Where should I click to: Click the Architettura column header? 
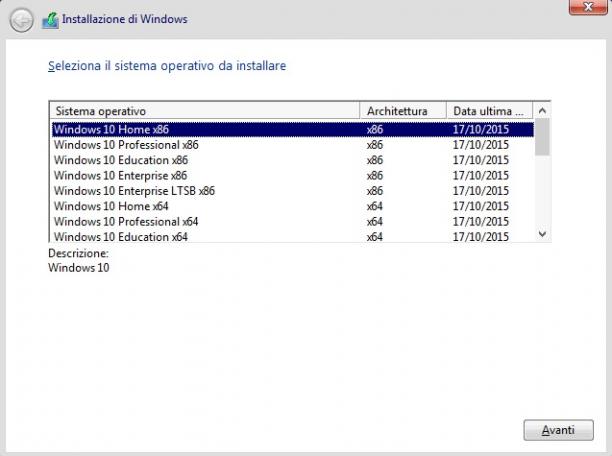click(403, 111)
